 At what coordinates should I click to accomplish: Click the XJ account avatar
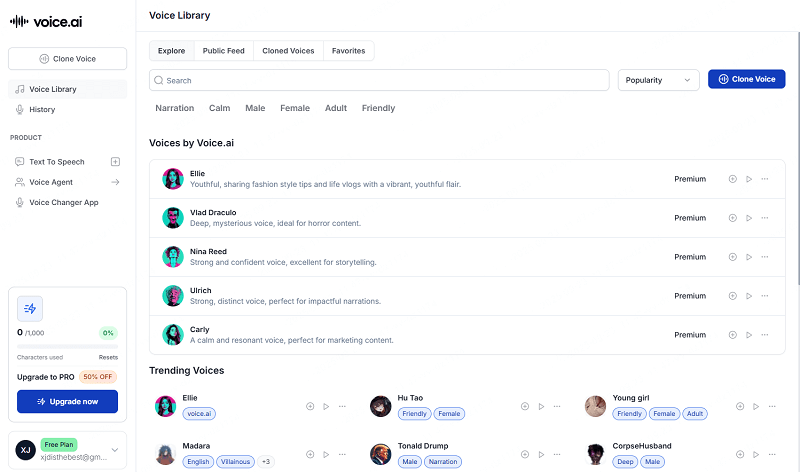pyautogui.click(x=26, y=450)
